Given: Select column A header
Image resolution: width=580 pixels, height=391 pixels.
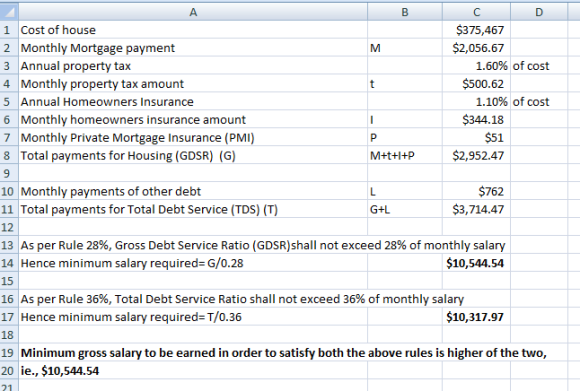Looking at the screenshot, I should (x=193, y=12).
